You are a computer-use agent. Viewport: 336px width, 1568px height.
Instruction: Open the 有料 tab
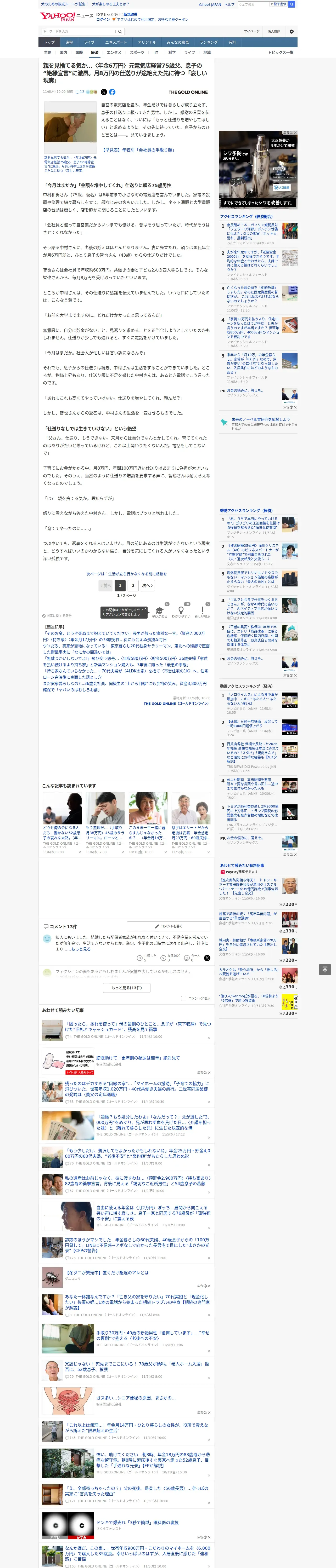(232, 42)
